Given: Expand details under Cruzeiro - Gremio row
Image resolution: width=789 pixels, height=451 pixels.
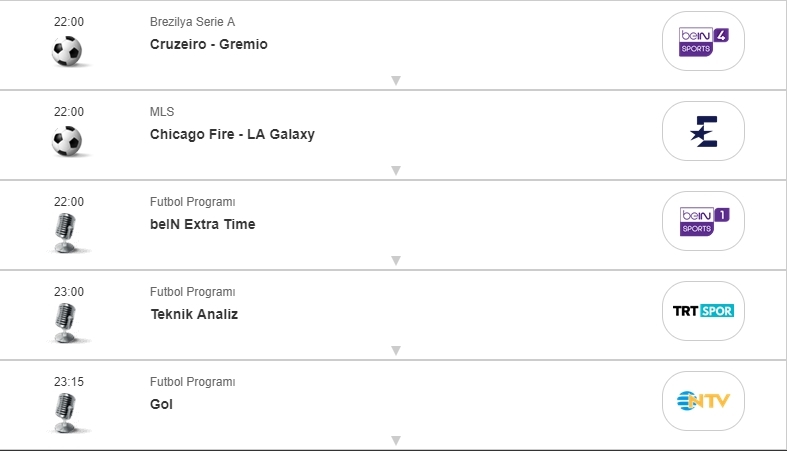Looking at the screenshot, I should coord(396,80).
